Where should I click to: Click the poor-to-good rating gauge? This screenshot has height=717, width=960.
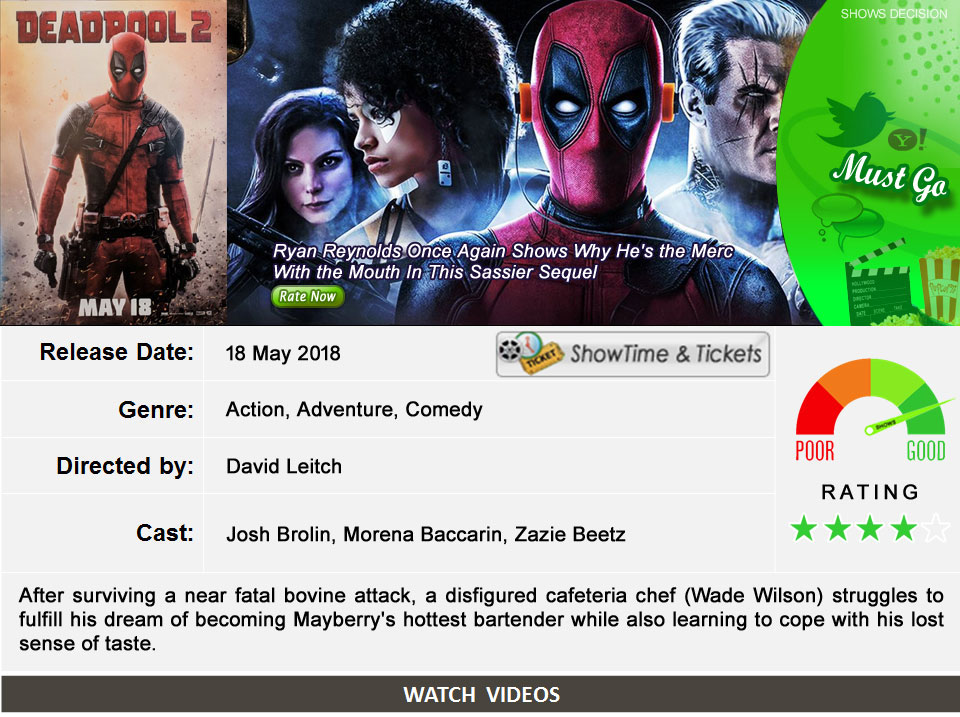point(871,410)
